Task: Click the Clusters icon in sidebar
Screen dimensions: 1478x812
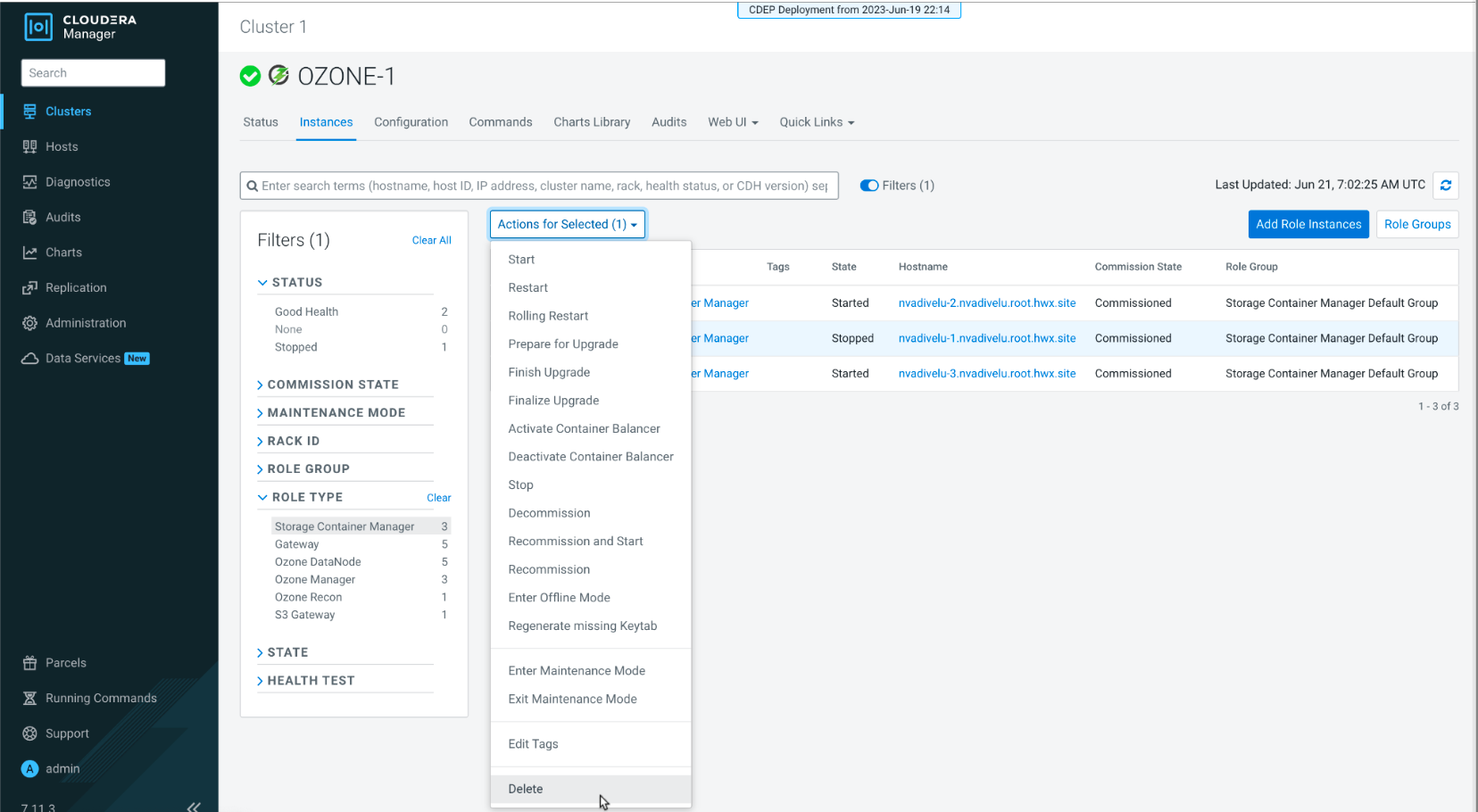Action: [29, 112]
